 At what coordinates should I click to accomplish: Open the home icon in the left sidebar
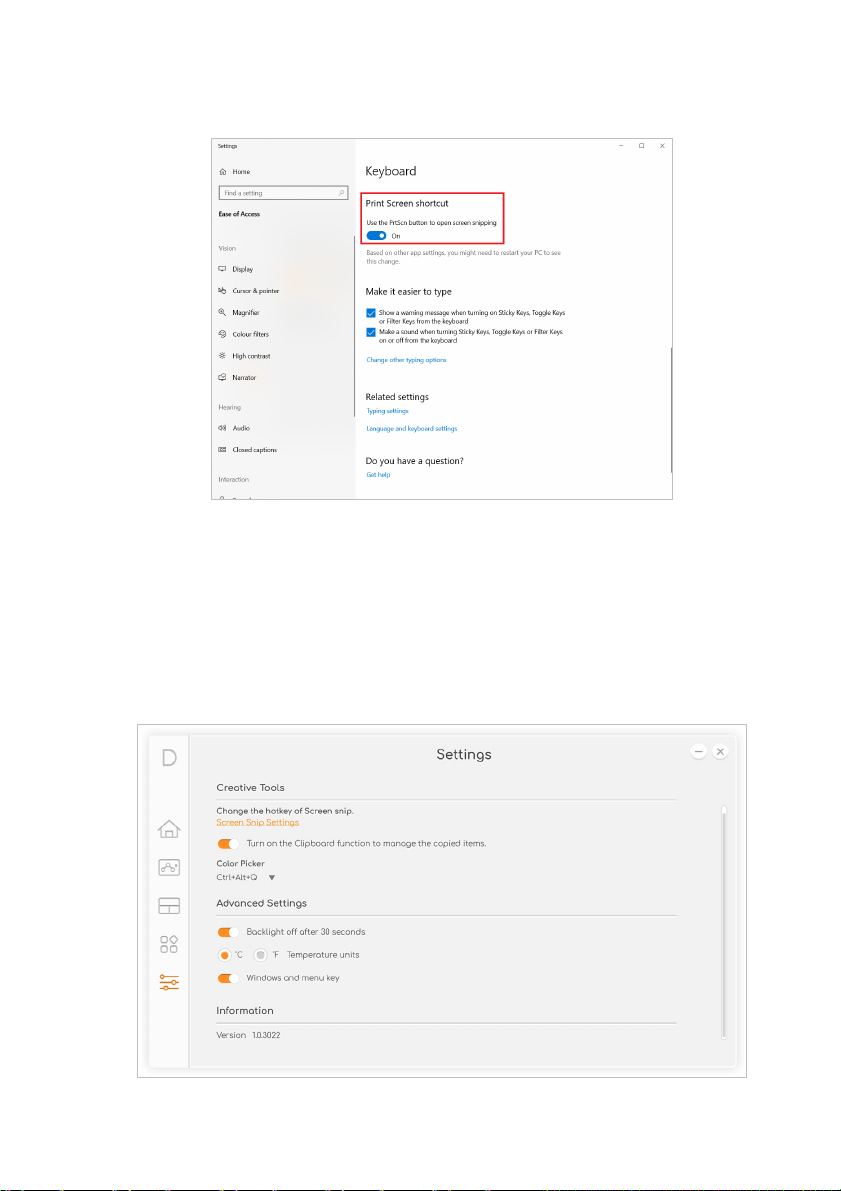pyautogui.click(x=169, y=828)
